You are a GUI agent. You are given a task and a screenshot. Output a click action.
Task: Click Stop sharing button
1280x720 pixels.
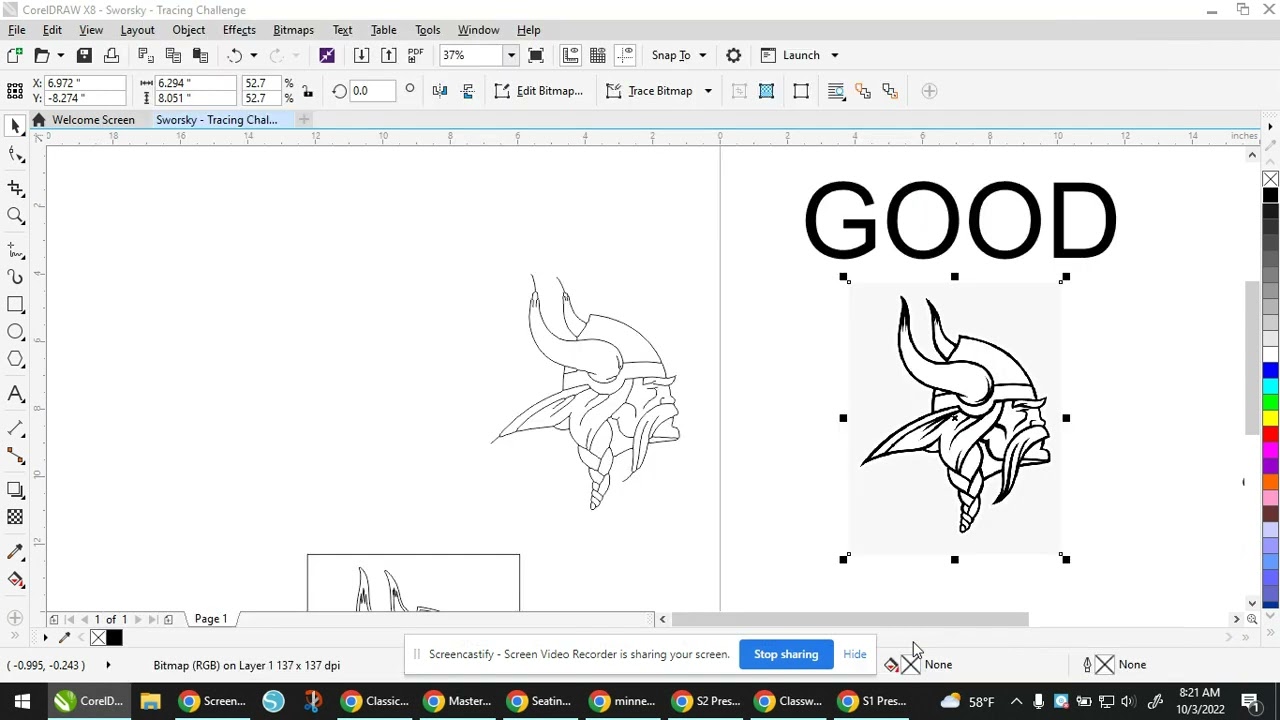click(786, 654)
